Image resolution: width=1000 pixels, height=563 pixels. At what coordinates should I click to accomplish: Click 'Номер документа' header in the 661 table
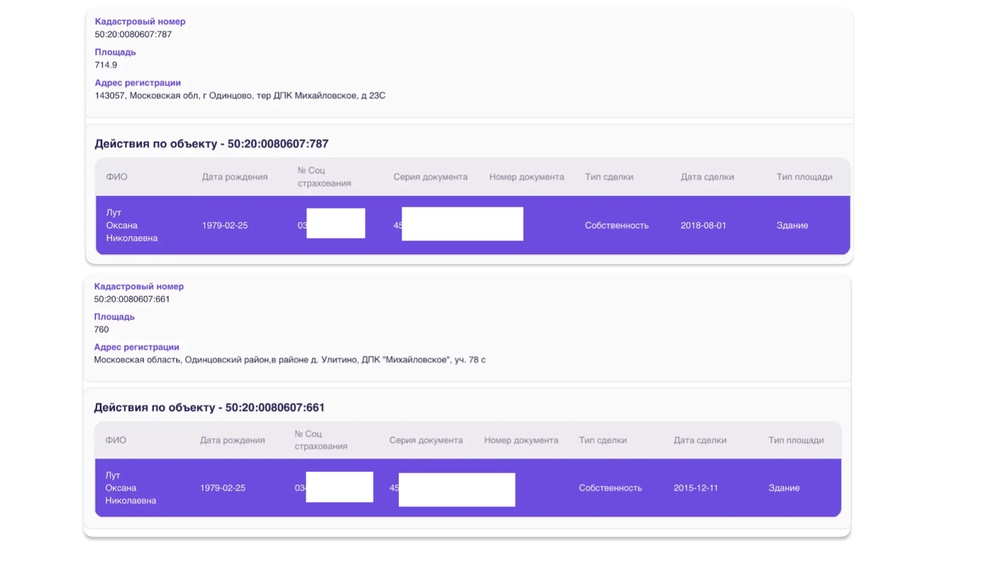coord(521,440)
